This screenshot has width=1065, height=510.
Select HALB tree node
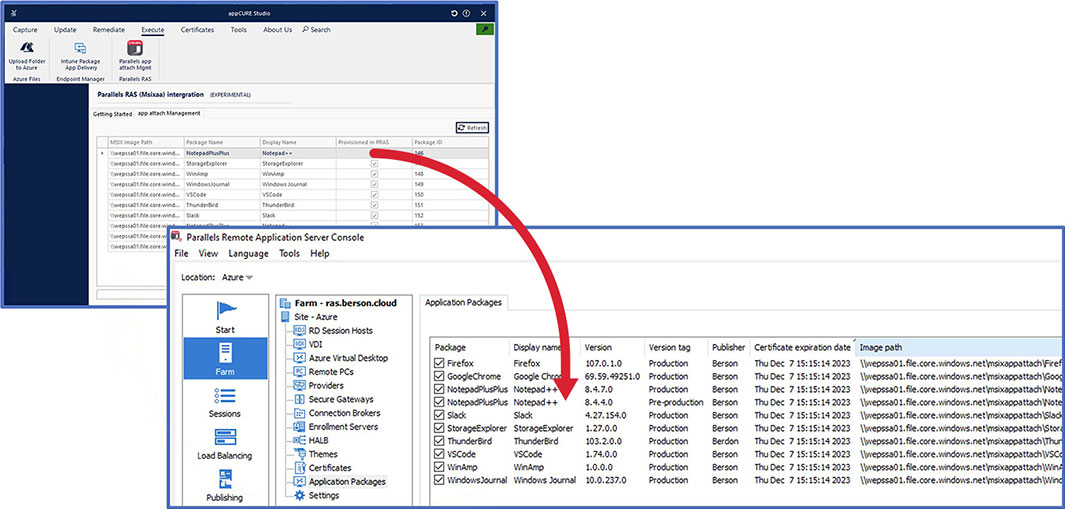tap(310, 440)
